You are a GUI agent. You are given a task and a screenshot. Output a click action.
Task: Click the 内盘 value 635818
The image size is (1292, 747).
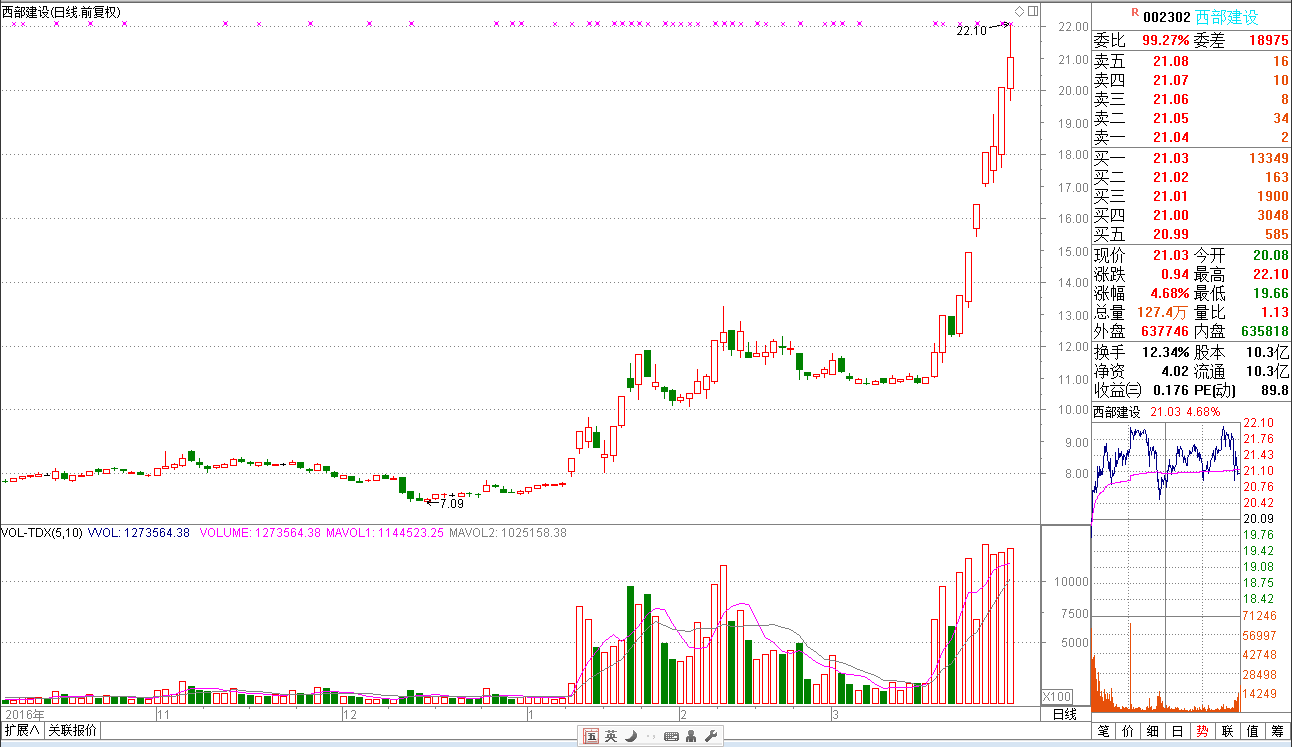point(1264,331)
